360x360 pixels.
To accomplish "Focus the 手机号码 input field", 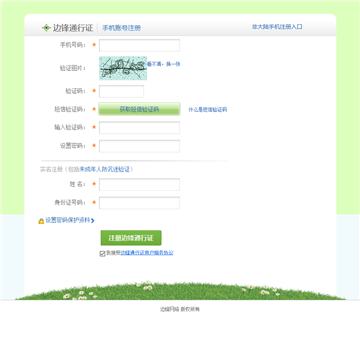I will pos(139,45).
